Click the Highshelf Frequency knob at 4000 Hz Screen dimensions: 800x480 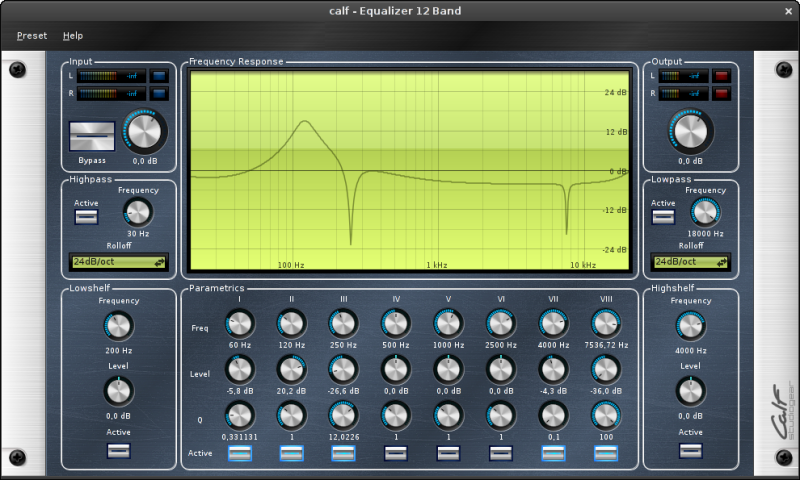[690, 326]
